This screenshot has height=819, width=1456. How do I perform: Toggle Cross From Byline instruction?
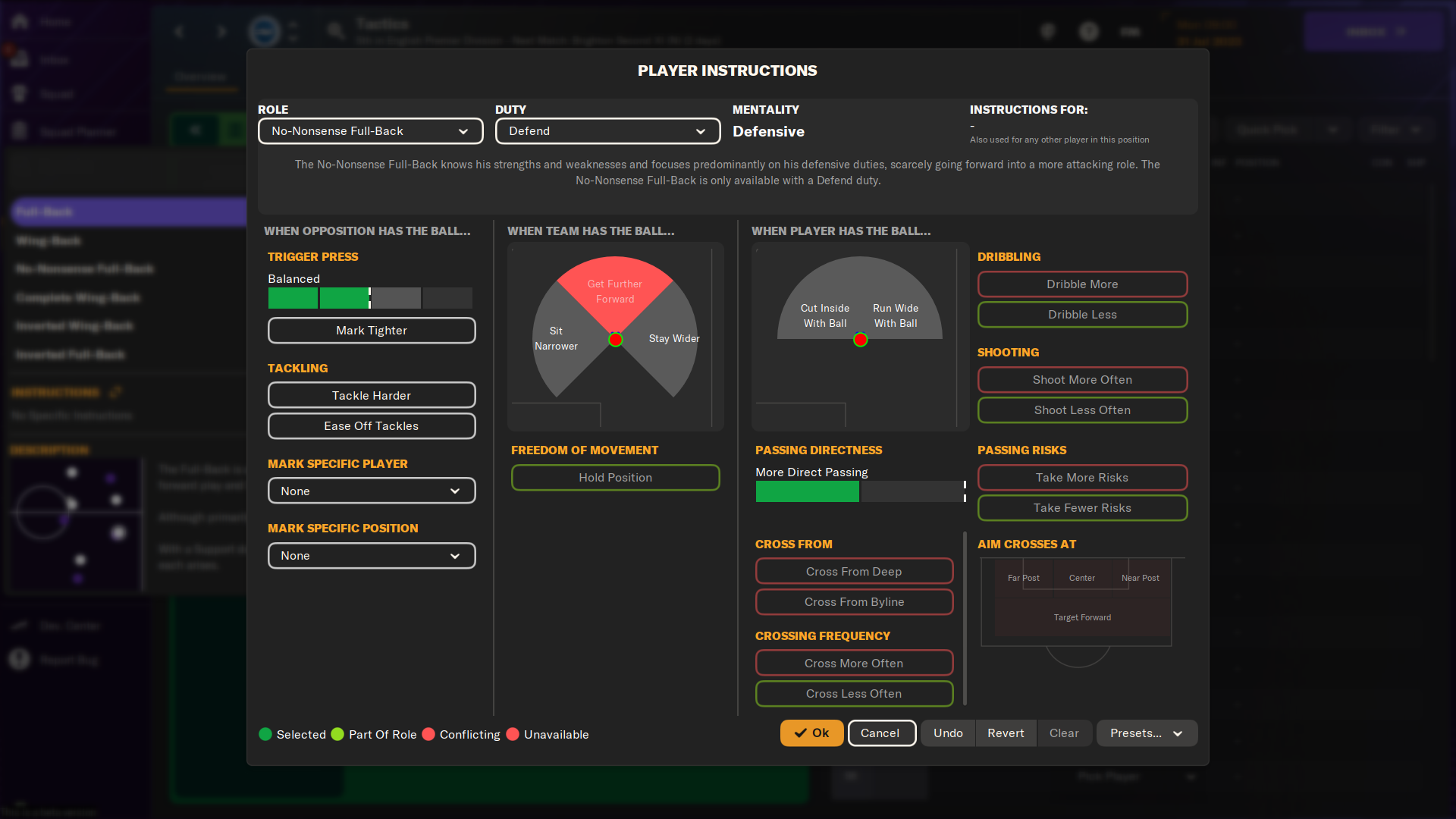click(854, 602)
